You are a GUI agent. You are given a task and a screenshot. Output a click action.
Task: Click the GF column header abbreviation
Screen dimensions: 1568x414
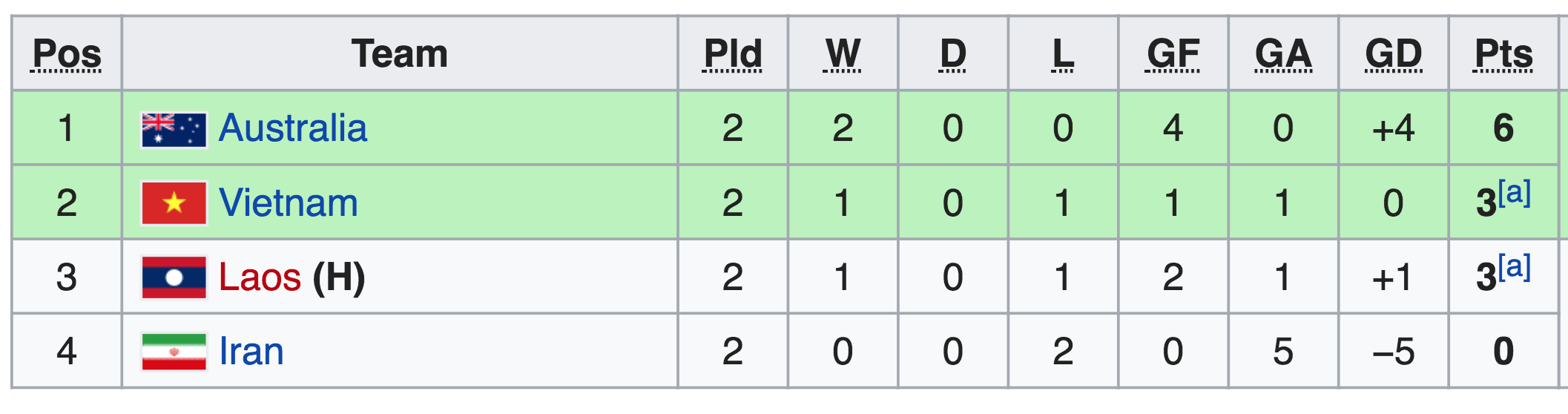coord(1173,54)
